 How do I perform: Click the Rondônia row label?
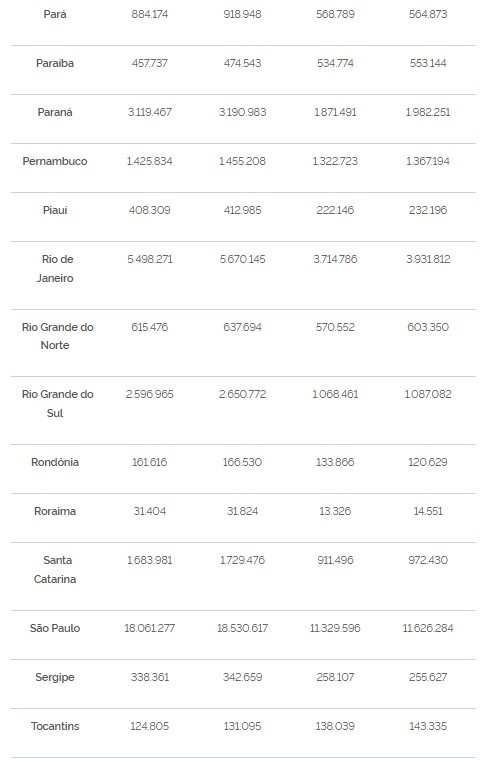coord(55,462)
